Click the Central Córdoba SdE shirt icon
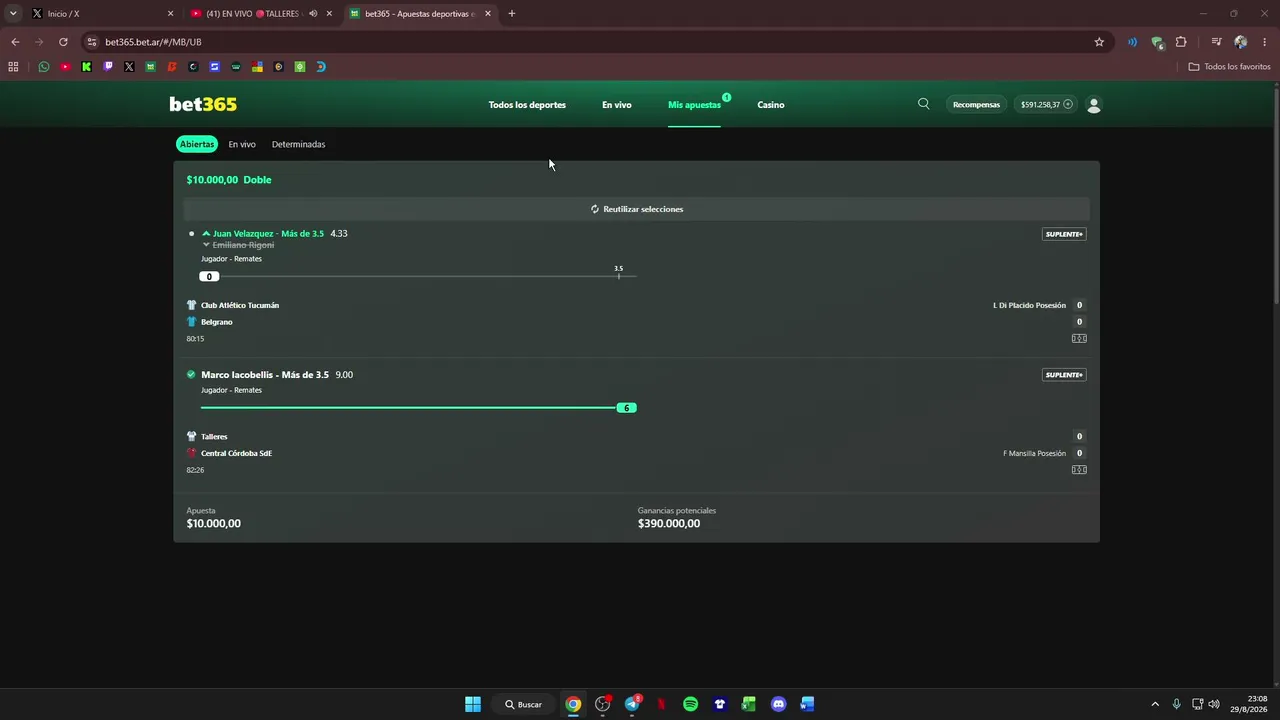1280x720 pixels. coord(191,453)
